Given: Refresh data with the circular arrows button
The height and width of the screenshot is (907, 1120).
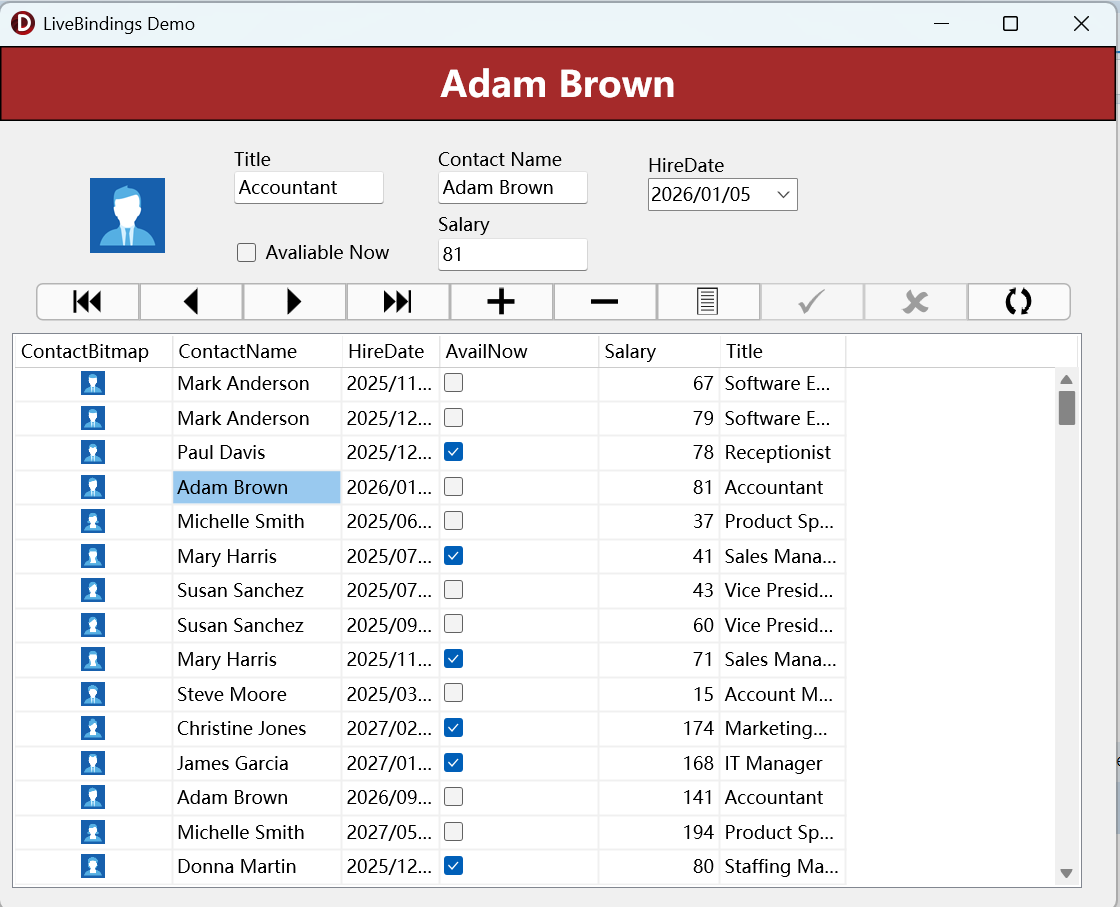Looking at the screenshot, I should (x=1018, y=301).
